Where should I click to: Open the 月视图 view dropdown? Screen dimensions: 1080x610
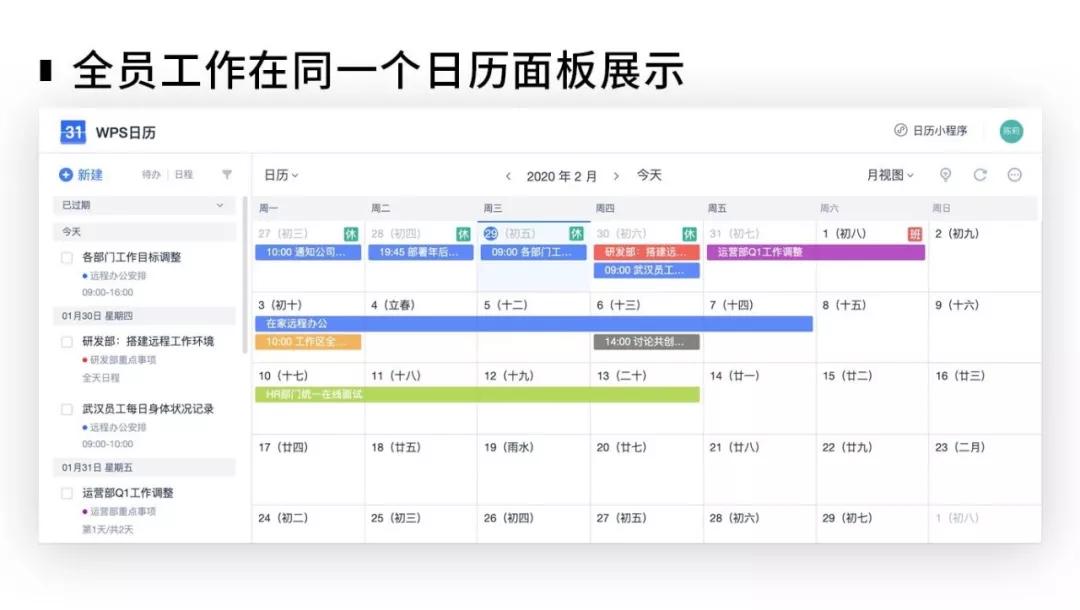[x=890, y=174]
